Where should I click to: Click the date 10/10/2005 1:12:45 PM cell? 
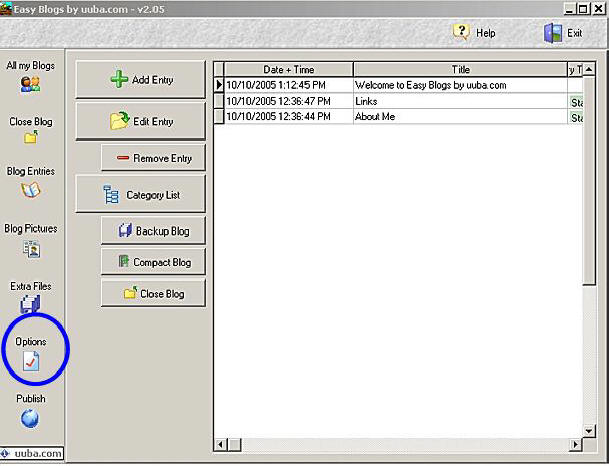[x=289, y=85]
